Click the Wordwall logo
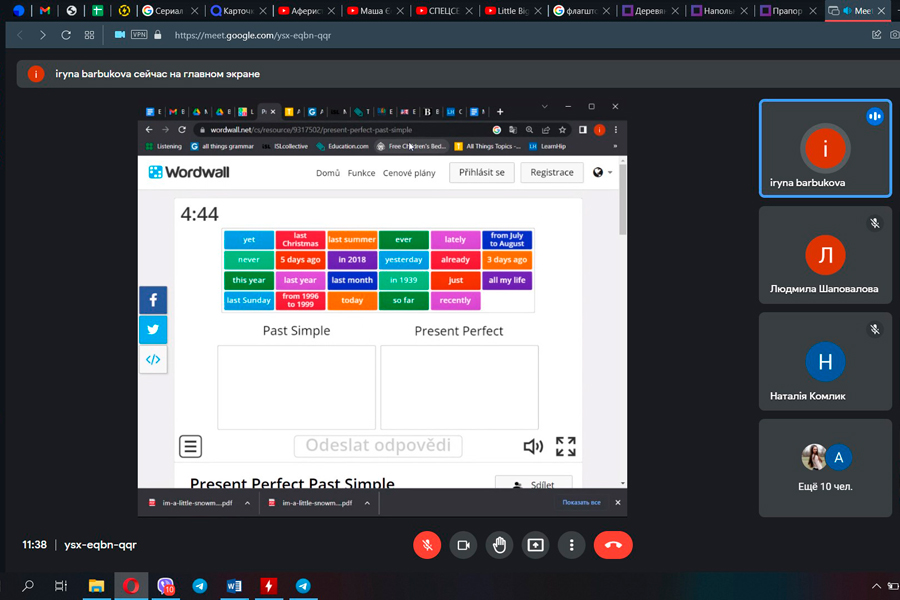Screen dimensions: 900x600 coord(189,172)
